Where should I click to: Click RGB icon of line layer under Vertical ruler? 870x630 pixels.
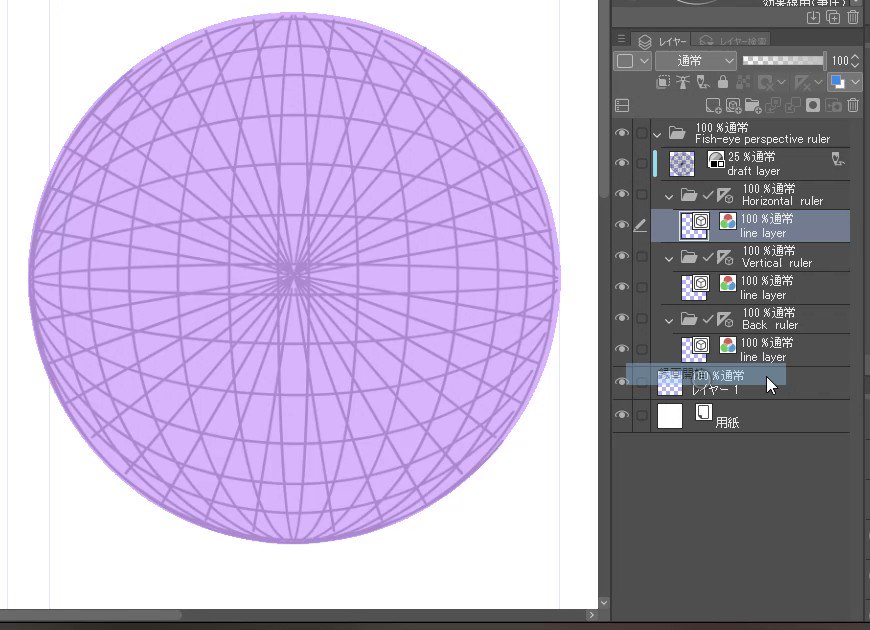click(x=727, y=283)
